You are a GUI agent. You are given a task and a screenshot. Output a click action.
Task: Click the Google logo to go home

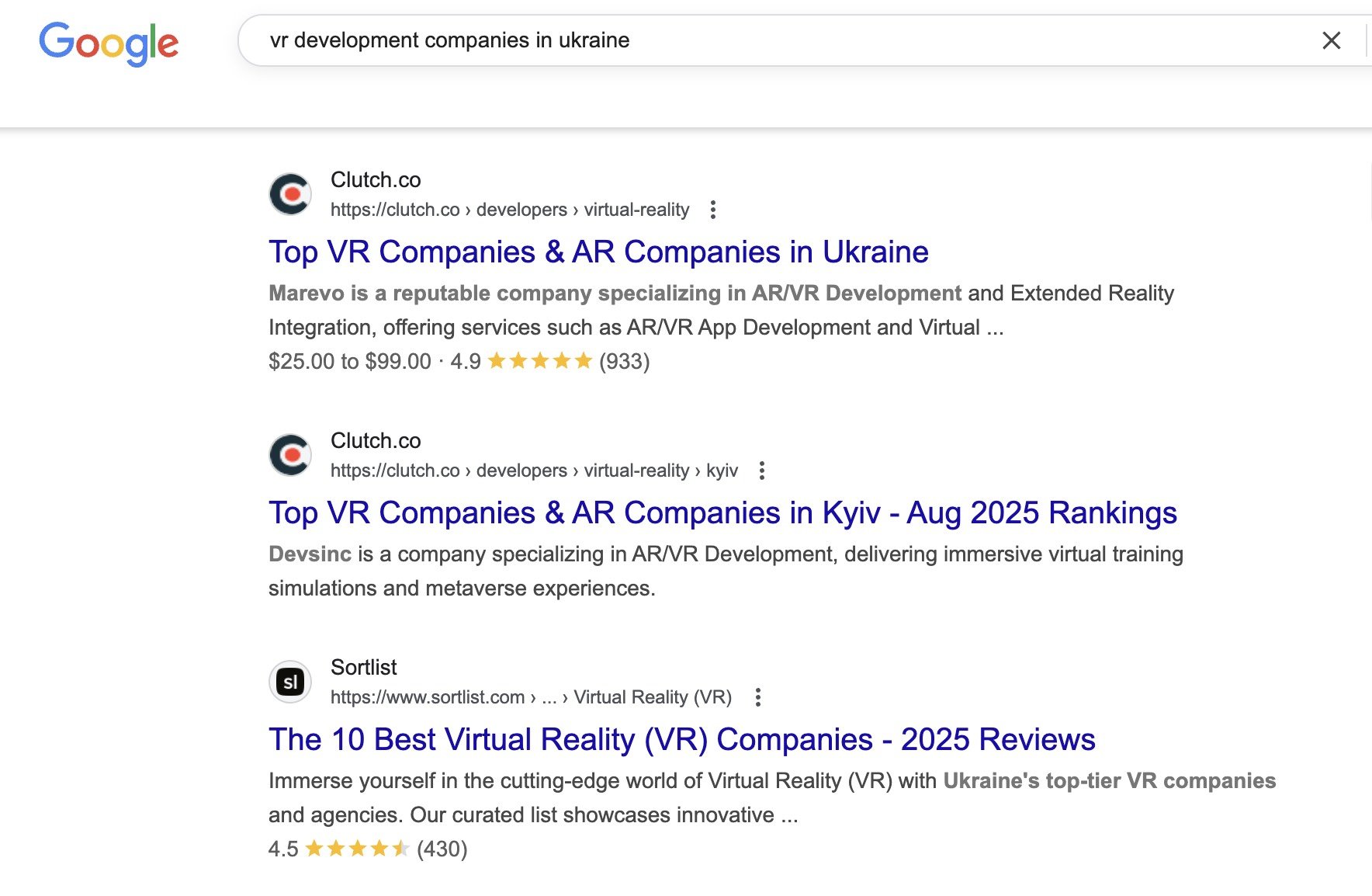109,42
